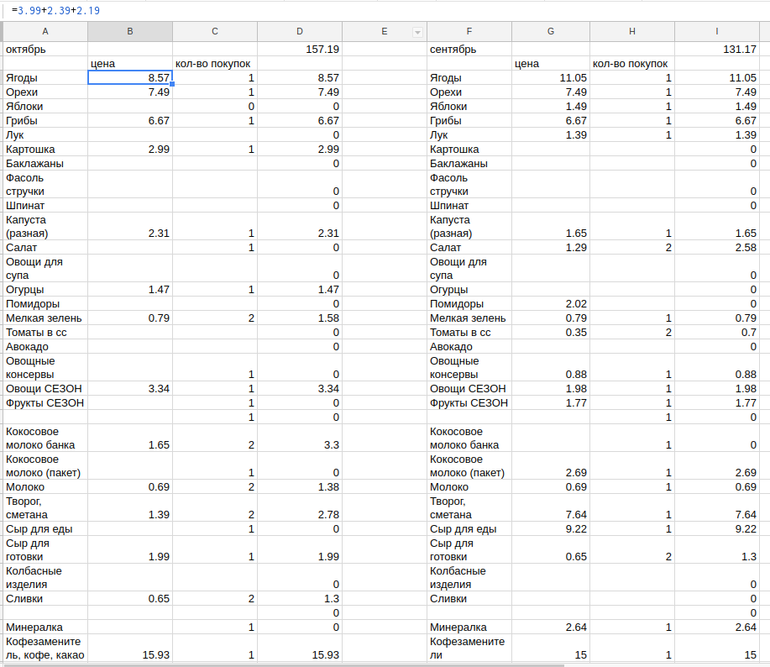Select the Авокадо cell in column F

pos(469,347)
